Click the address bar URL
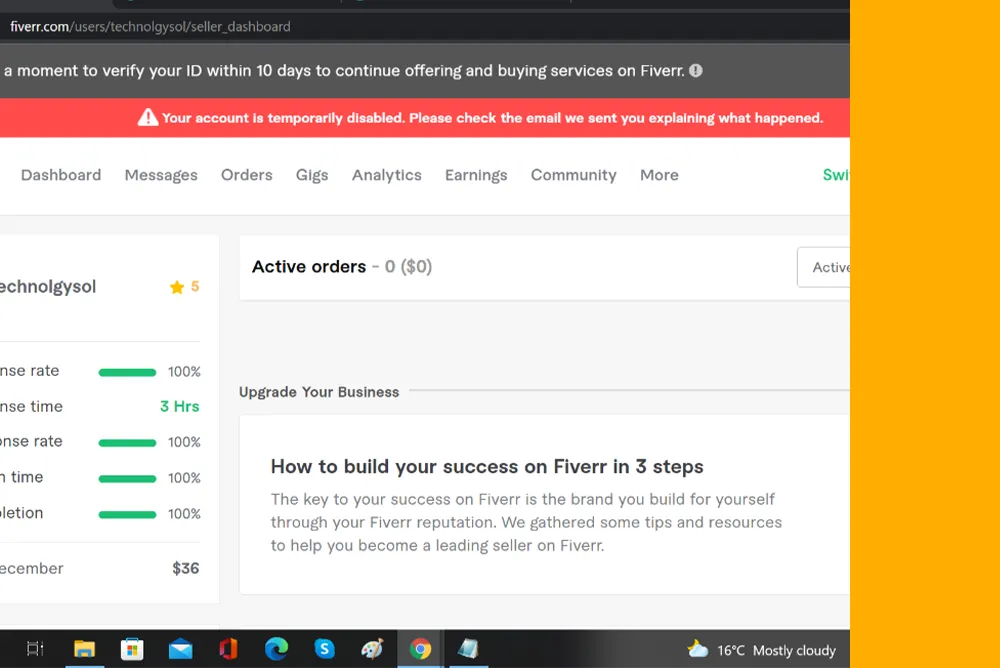Screen dimensions: 1000x668 tap(150, 27)
